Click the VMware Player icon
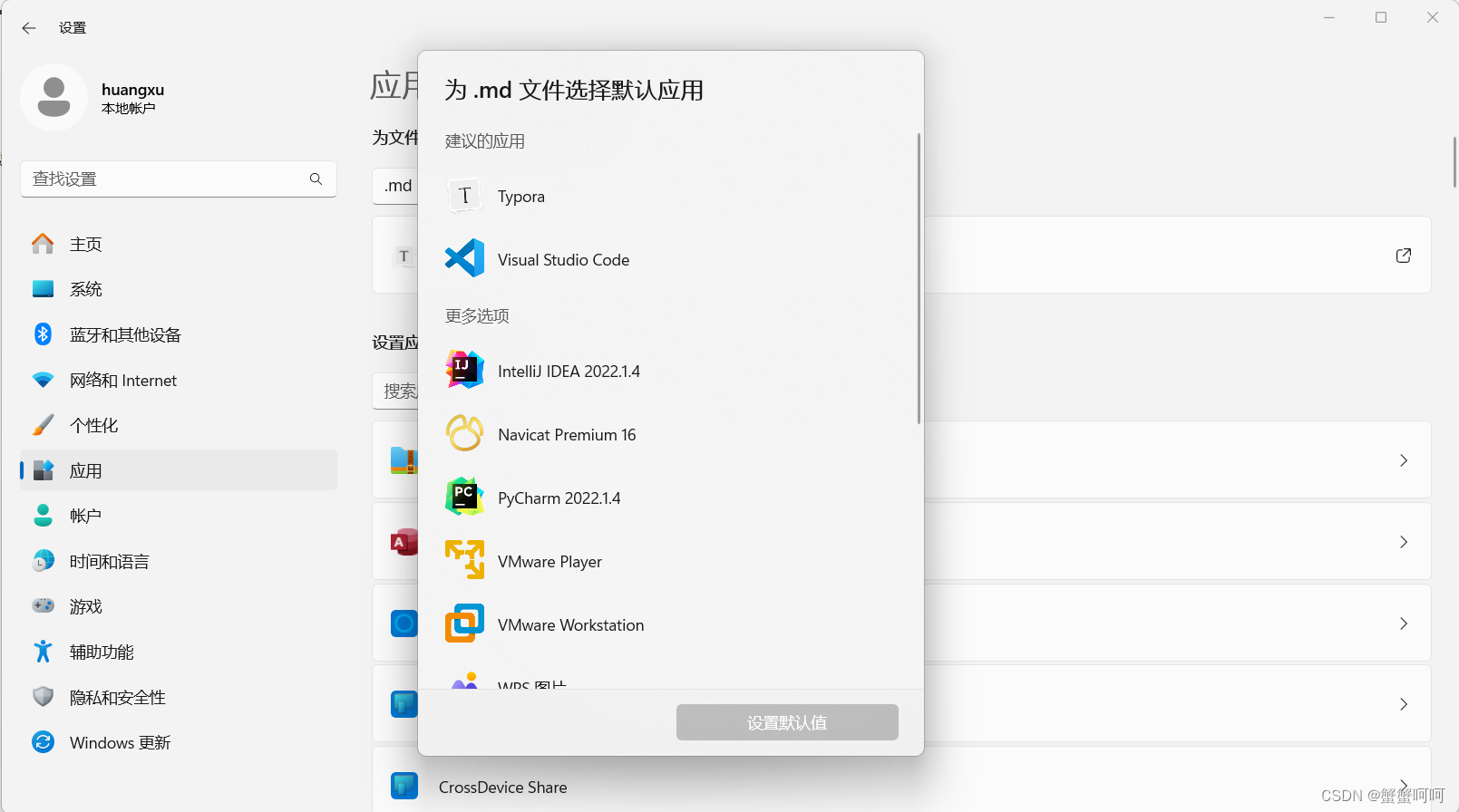 [464, 560]
